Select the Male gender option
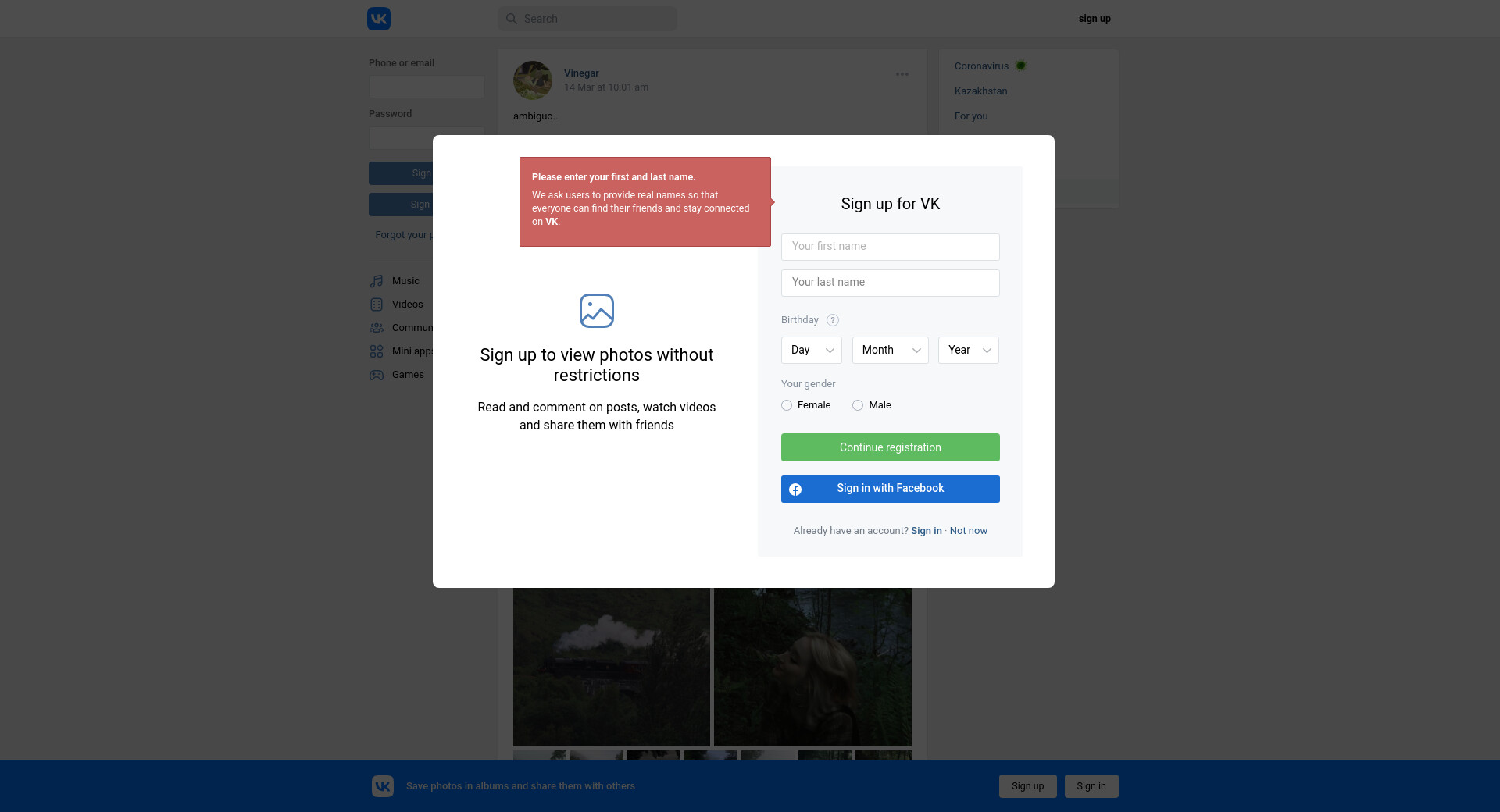This screenshot has width=1500, height=812. [x=858, y=405]
